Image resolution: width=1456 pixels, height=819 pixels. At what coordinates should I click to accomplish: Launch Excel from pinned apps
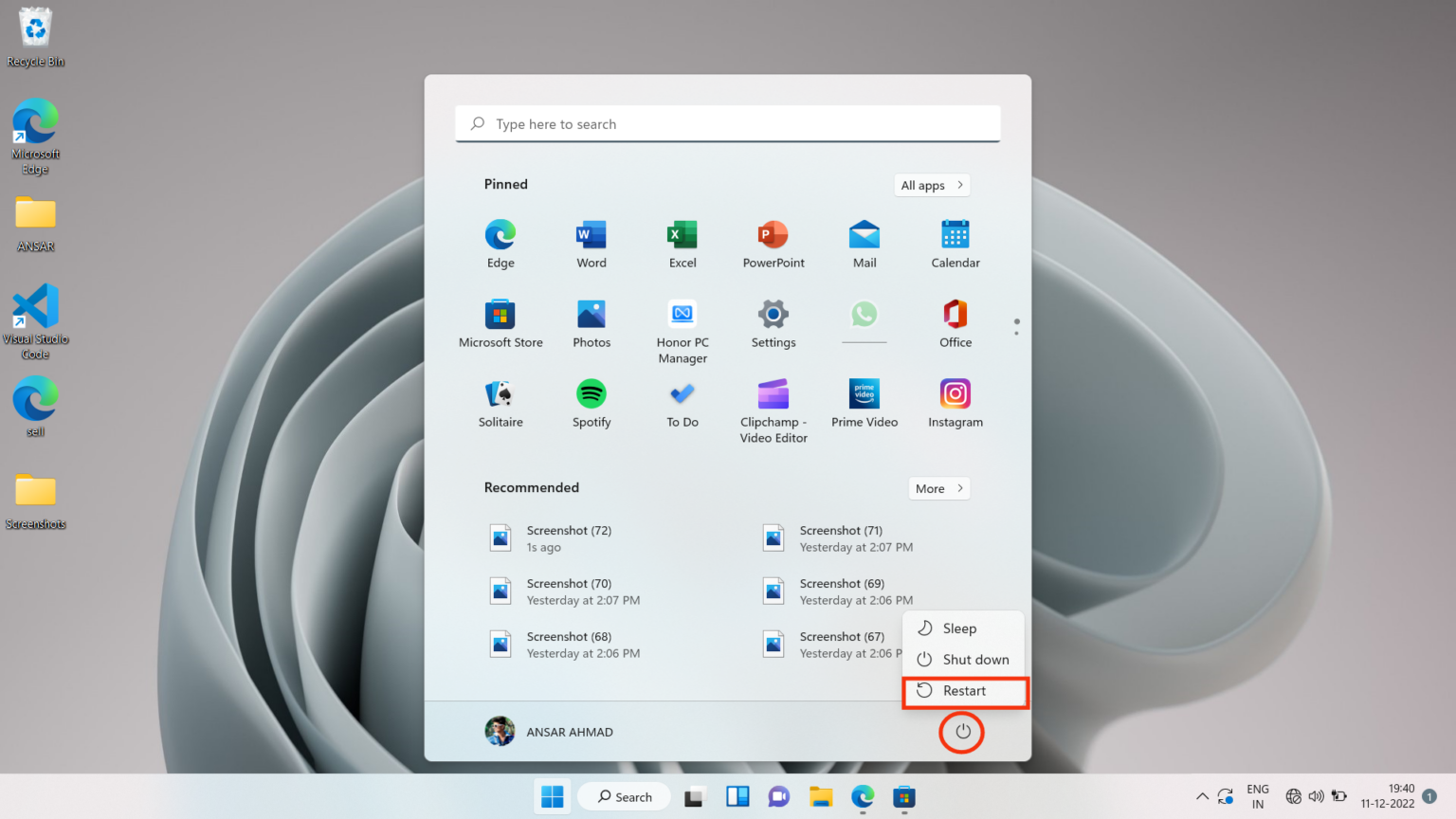(682, 236)
